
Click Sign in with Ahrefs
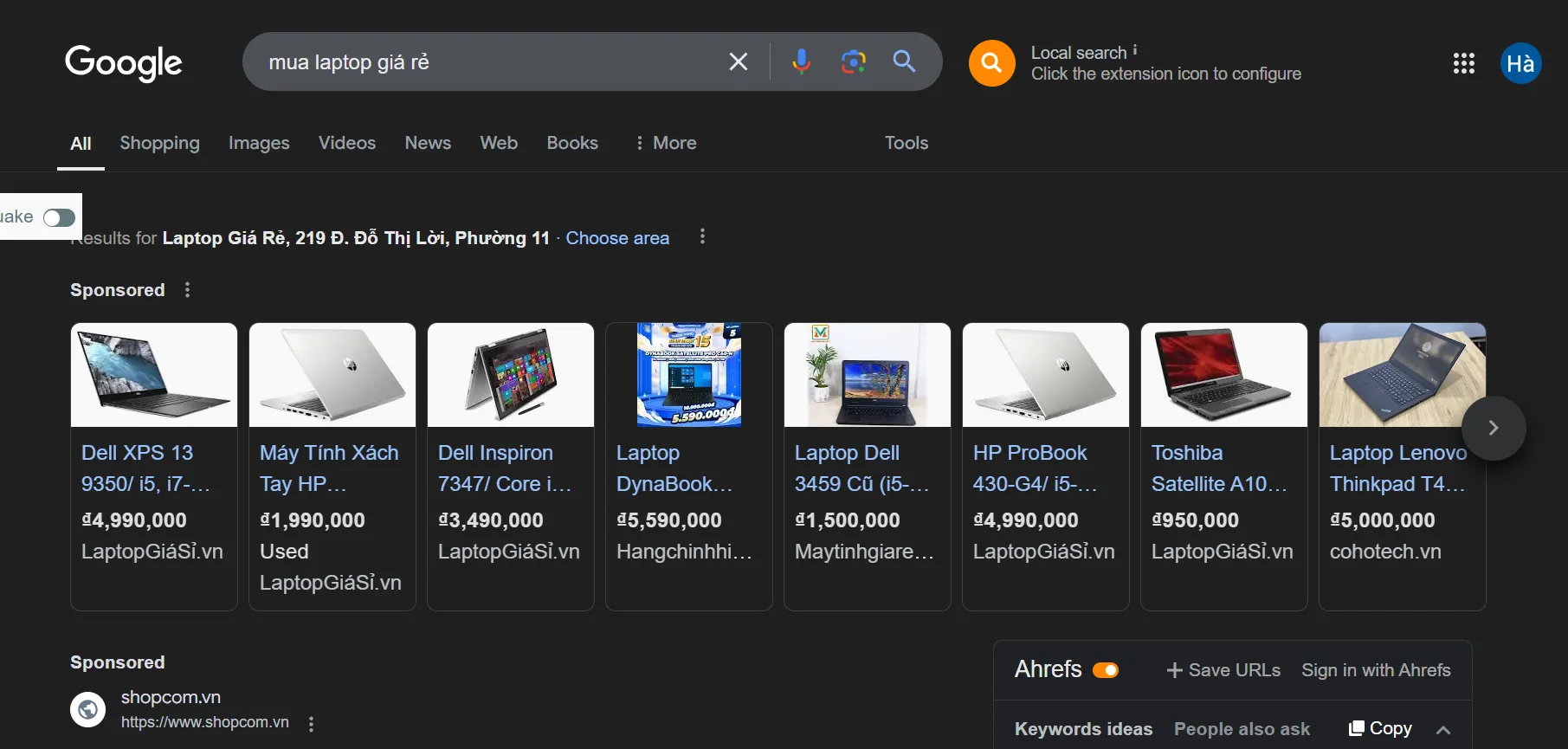[1376, 670]
